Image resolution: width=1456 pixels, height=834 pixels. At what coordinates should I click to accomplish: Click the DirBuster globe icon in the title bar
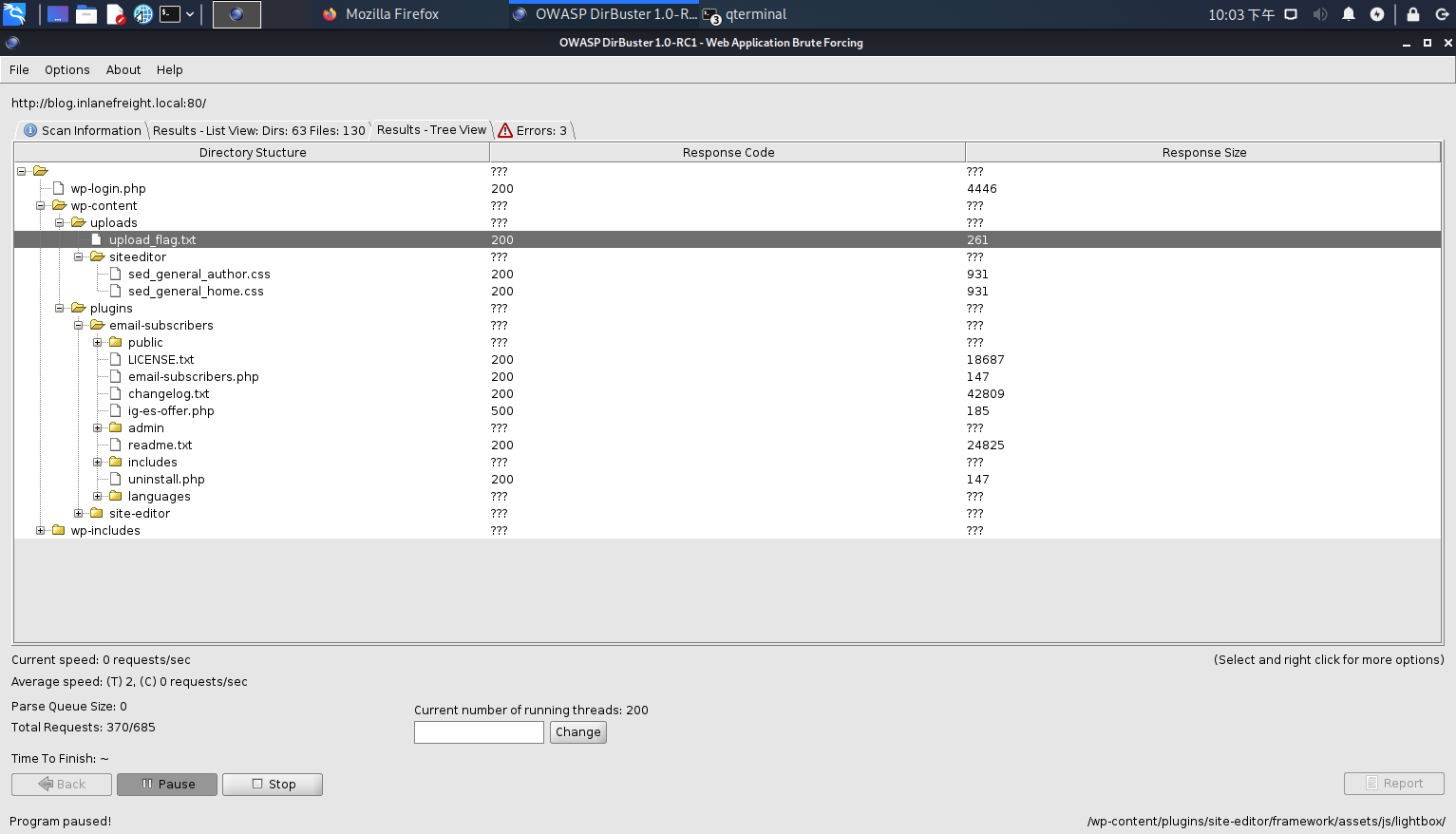coord(10,43)
